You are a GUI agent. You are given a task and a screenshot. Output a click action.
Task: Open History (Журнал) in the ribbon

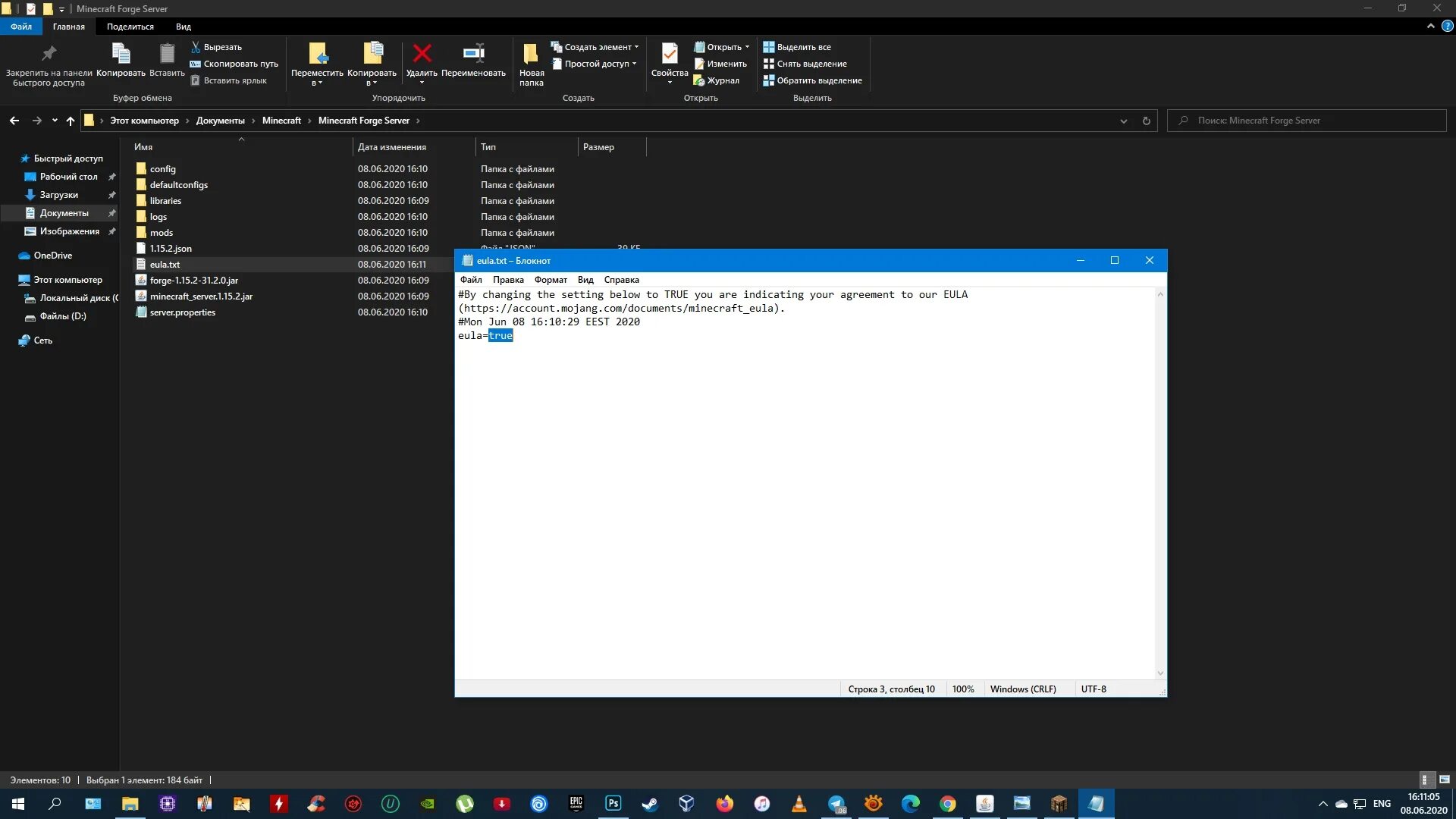[717, 80]
